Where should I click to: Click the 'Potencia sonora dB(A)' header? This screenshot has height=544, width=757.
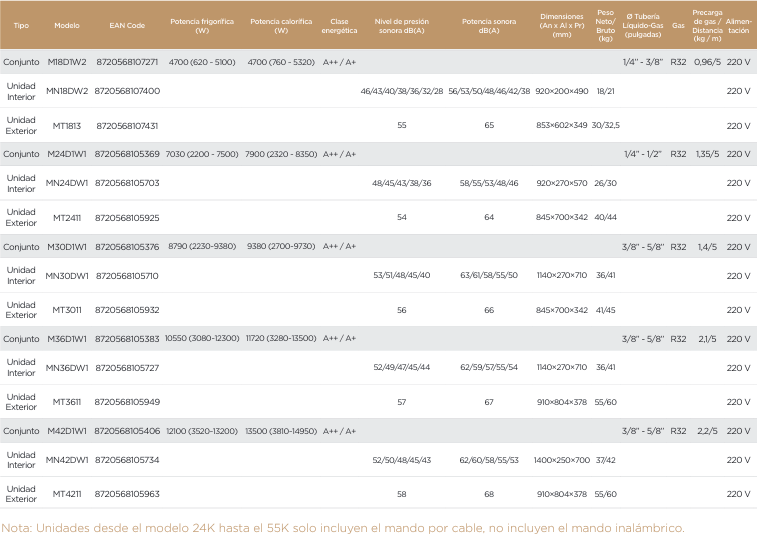[489, 26]
